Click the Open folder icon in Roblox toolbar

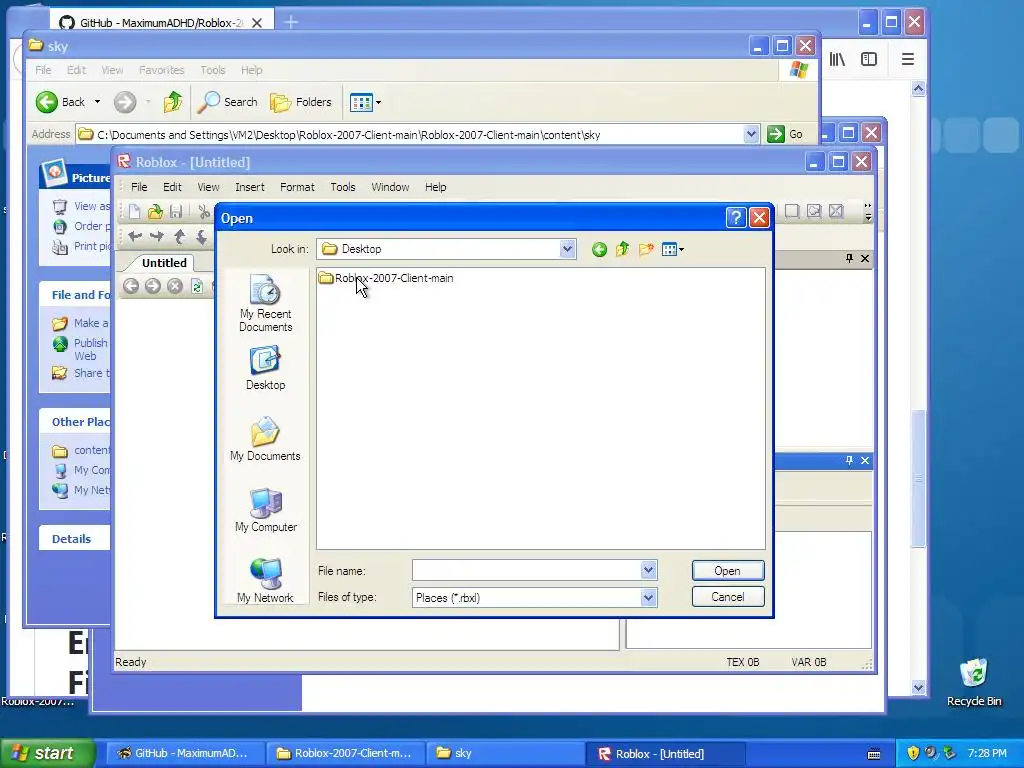(155, 212)
